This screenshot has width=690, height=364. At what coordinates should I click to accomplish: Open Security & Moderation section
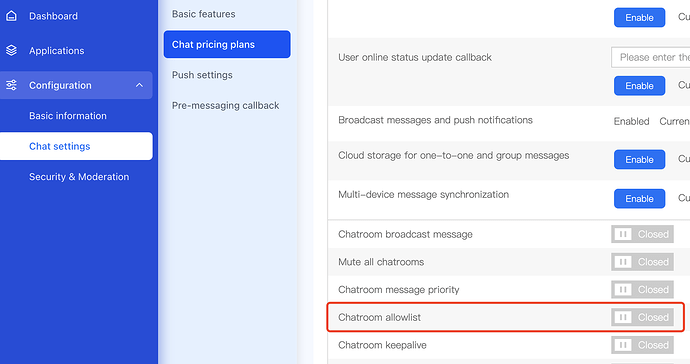[79, 176]
